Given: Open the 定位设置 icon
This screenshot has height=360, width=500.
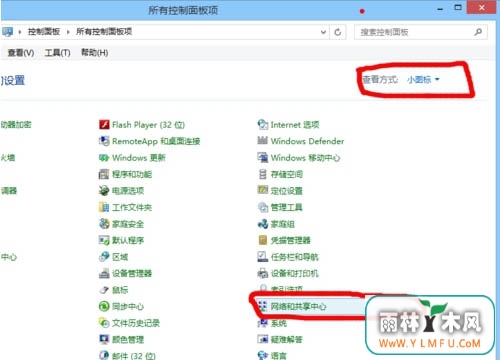Looking at the screenshot, I should pyautogui.click(x=263, y=191).
